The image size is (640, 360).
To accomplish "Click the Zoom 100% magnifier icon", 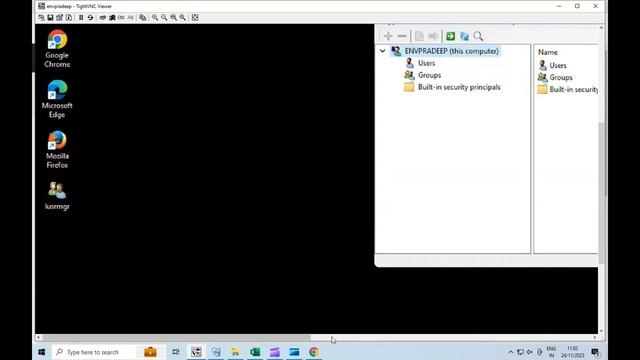I will click(173, 18).
